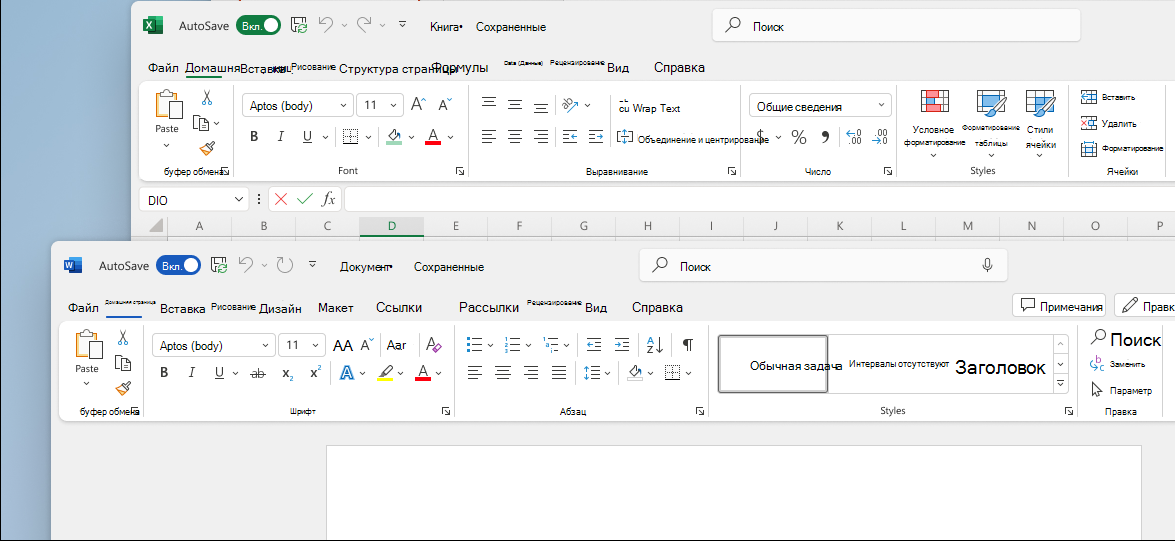This screenshot has width=1175, height=541.
Task: Expand Word styles gallery more arrow
Action: coord(1060,383)
